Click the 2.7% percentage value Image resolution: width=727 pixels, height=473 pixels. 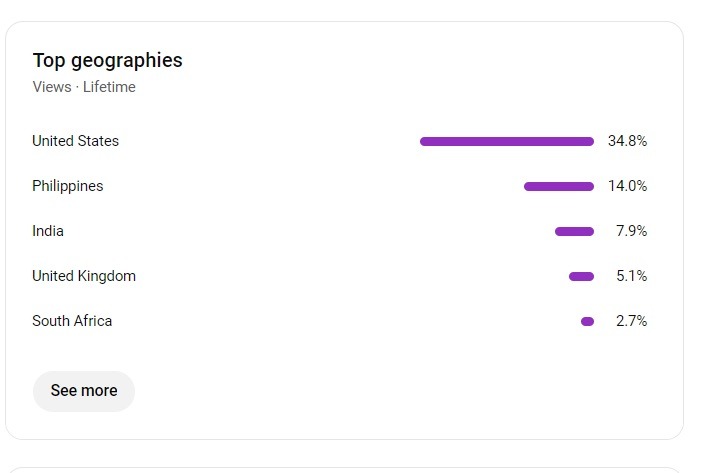pos(631,321)
